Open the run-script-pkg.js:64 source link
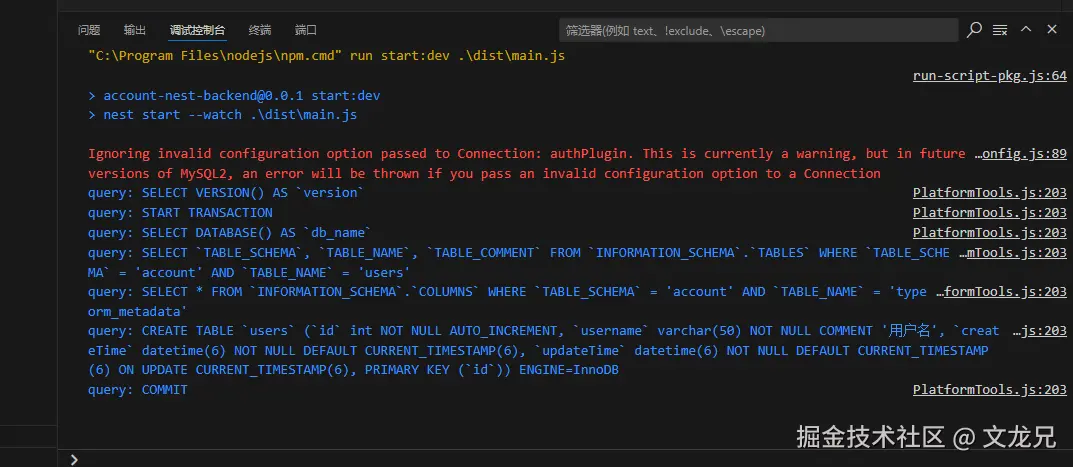Viewport: 1073px width, 467px height. pos(990,75)
